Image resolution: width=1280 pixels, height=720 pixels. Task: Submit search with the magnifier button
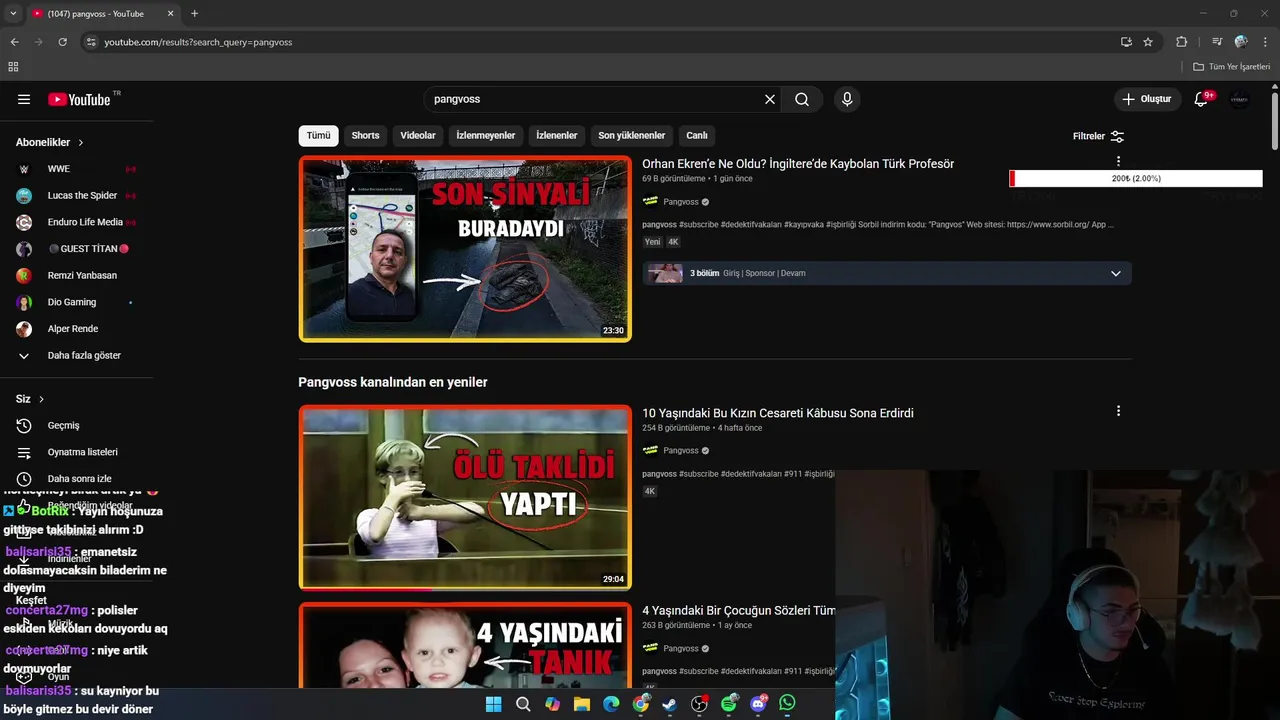(802, 99)
